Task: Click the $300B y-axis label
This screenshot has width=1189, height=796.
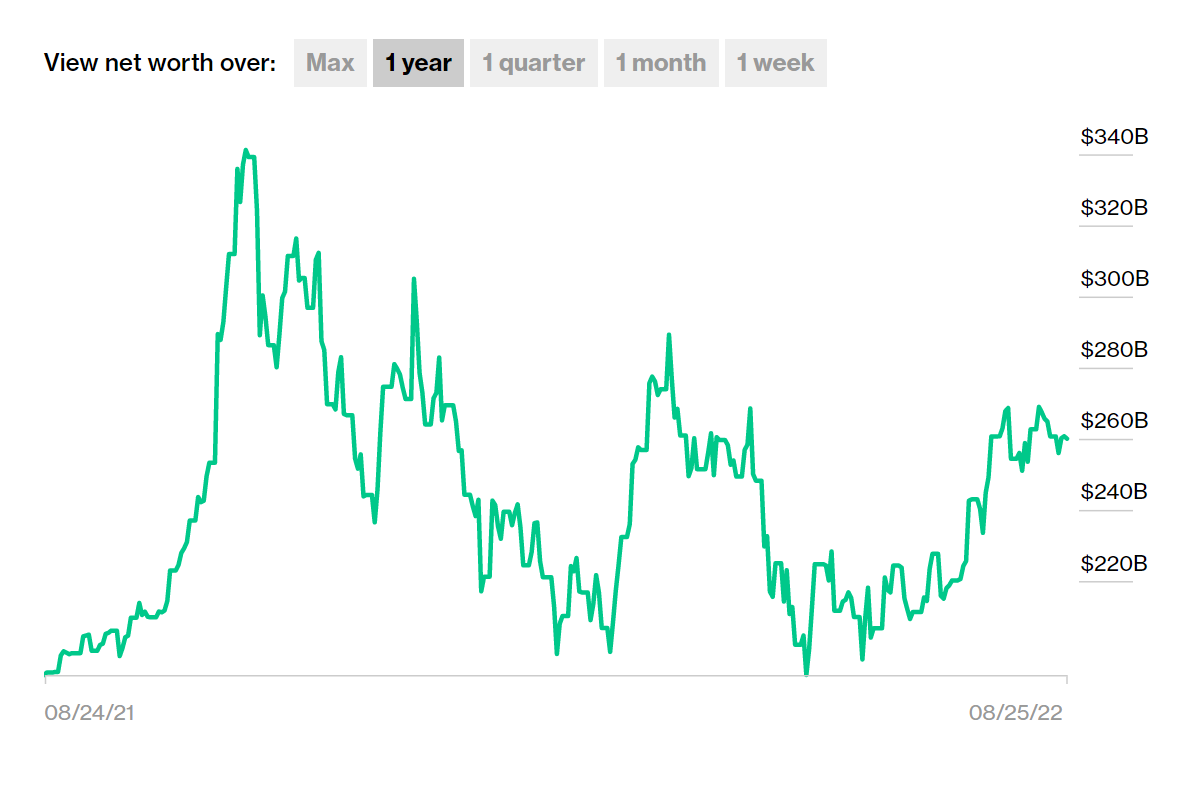Action: tap(1114, 279)
